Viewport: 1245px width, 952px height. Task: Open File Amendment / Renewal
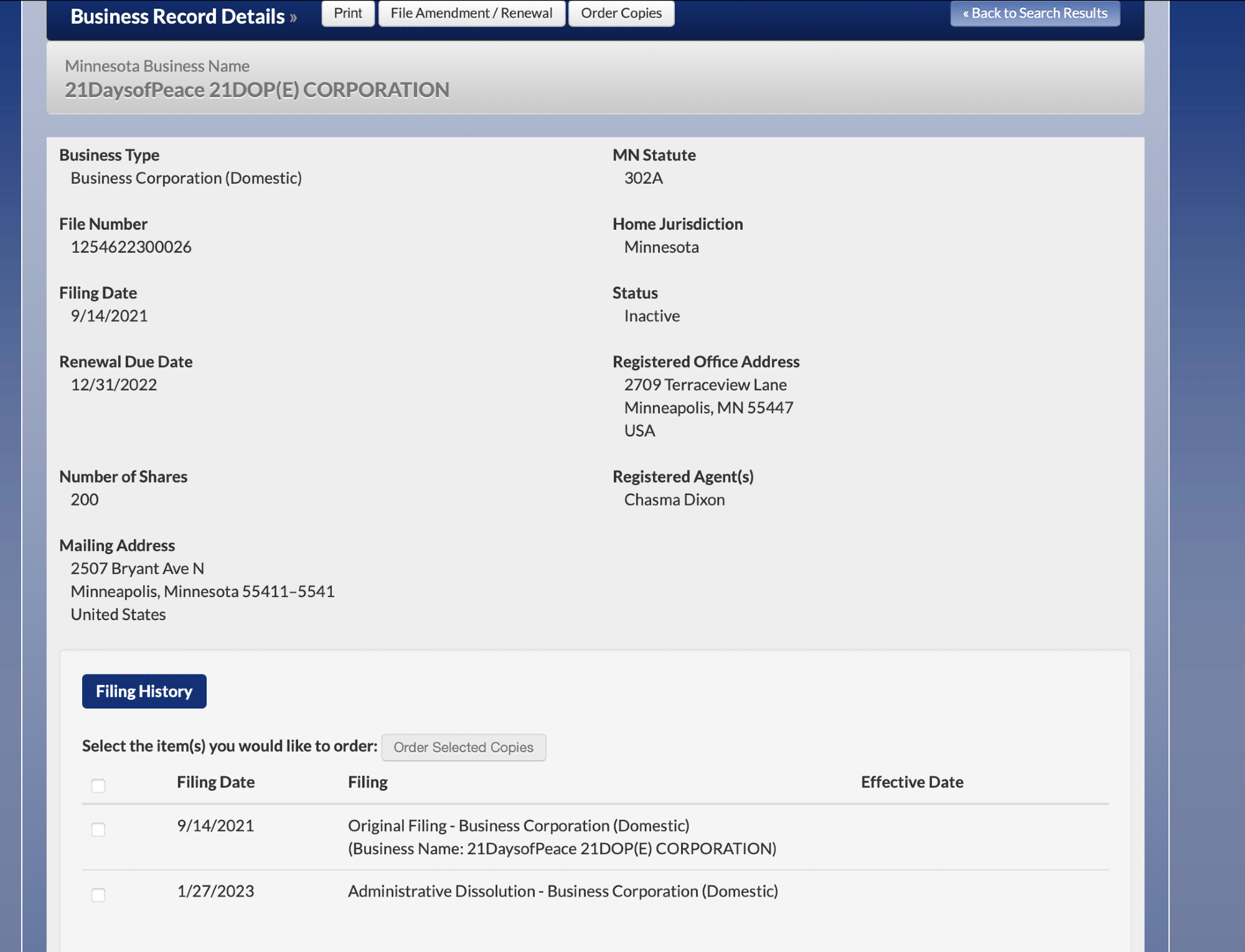click(x=471, y=13)
